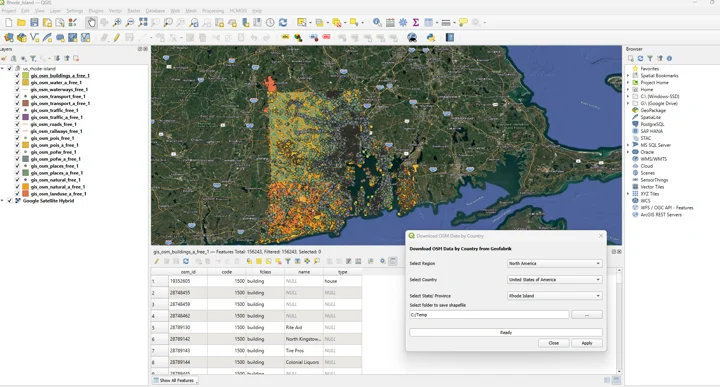Screen dimensions: 720x387
Task: Click the Zoom Full extent icon
Action: click(143, 22)
